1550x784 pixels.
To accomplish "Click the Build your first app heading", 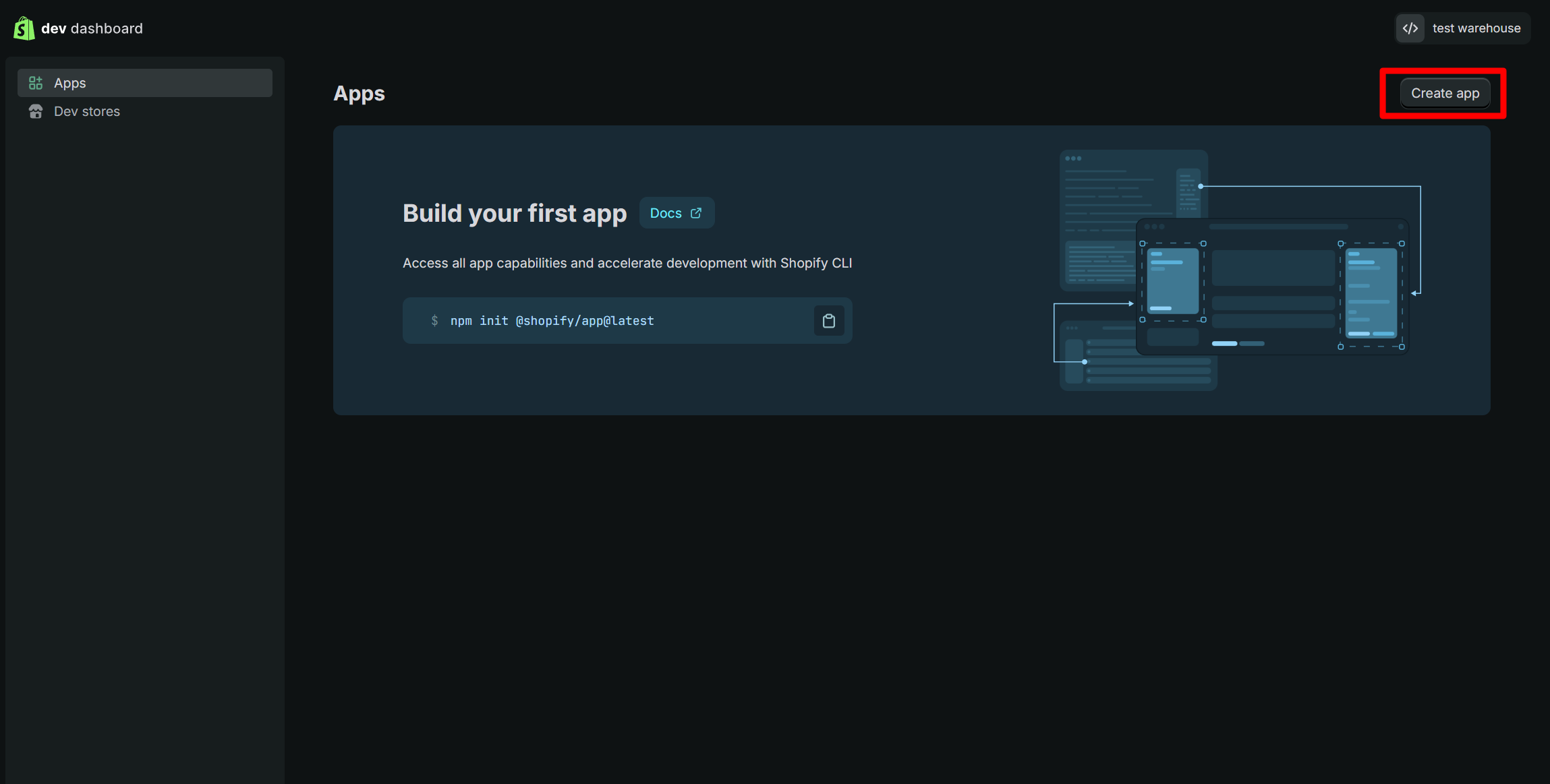I will [514, 213].
